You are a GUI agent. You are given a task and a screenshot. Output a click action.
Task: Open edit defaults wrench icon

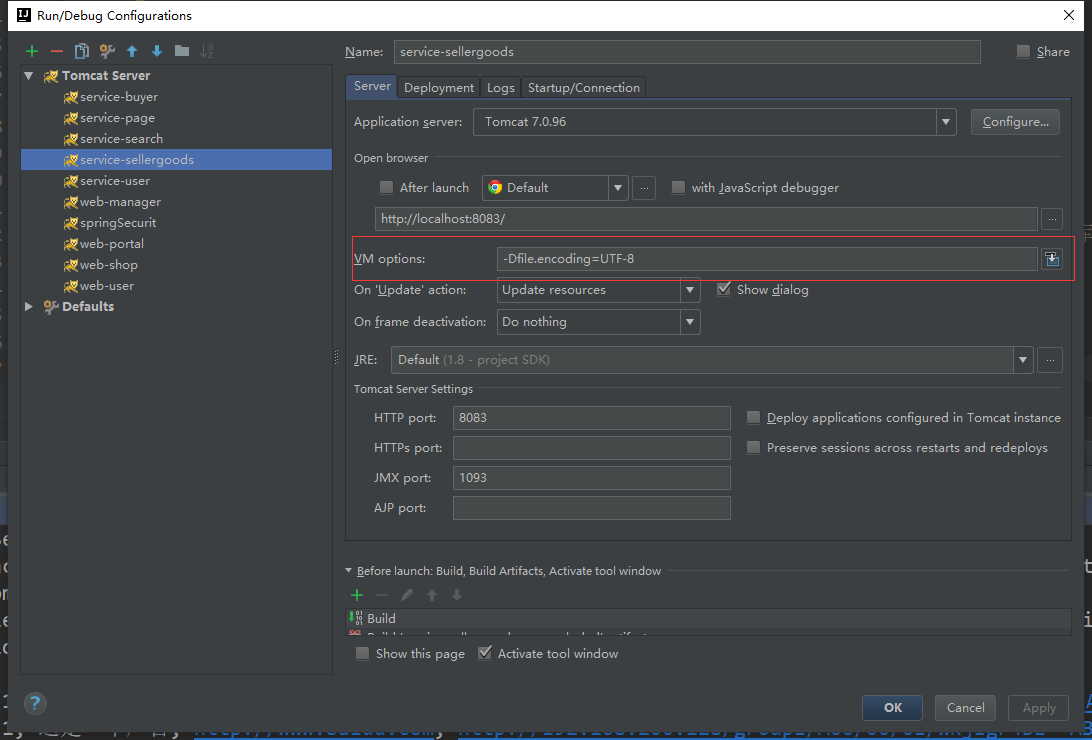[107, 51]
